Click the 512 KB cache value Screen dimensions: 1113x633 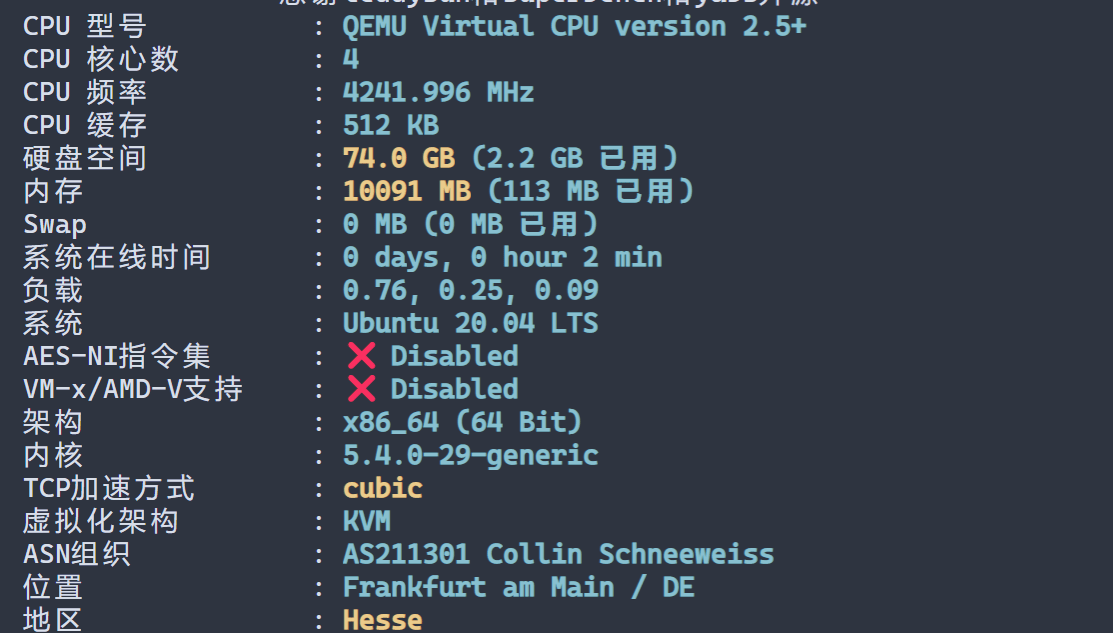point(391,125)
